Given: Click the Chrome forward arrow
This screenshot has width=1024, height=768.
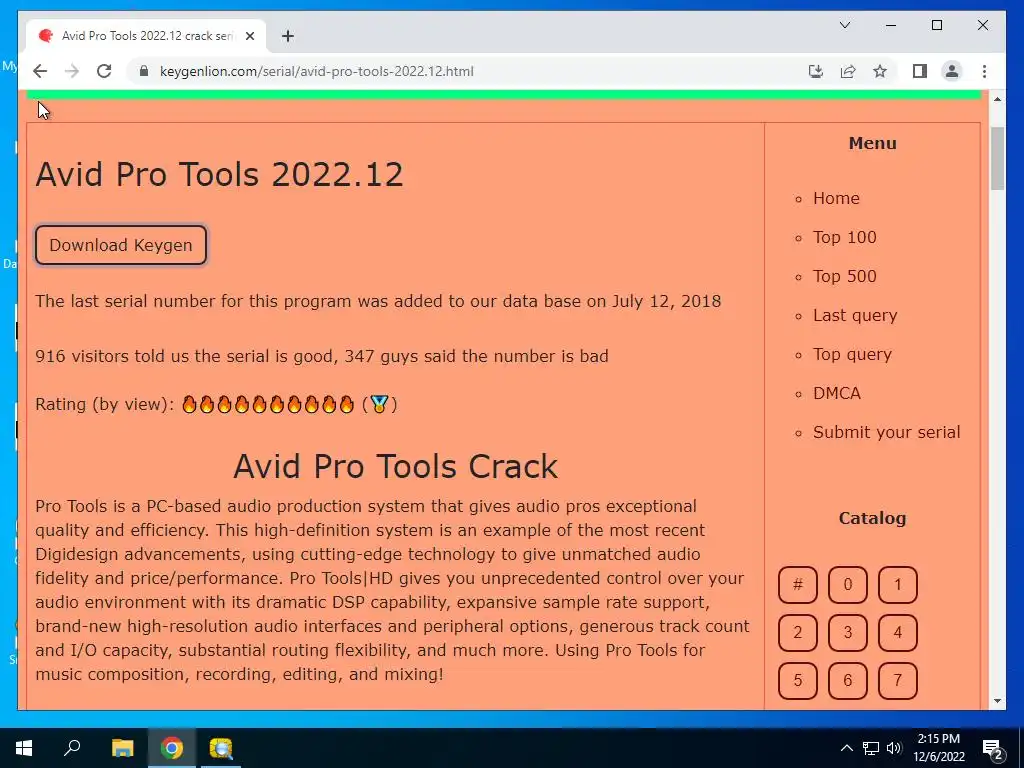Looking at the screenshot, I should point(72,71).
